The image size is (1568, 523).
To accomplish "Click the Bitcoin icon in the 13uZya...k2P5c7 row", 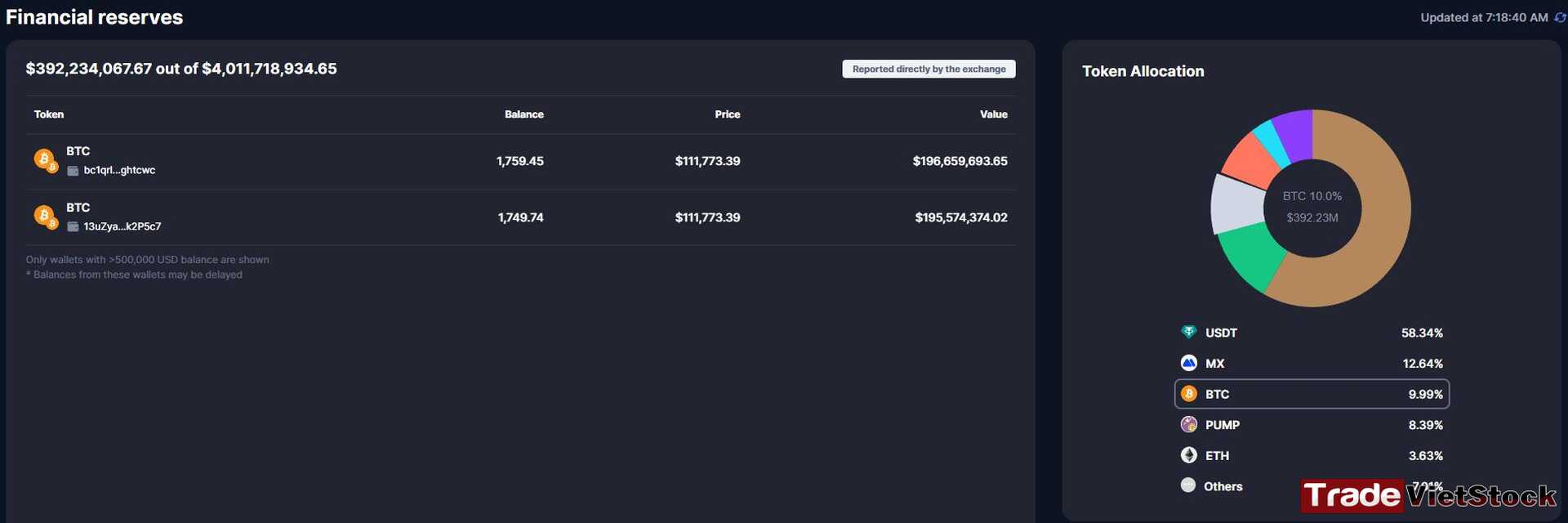I will click(x=45, y=217).
